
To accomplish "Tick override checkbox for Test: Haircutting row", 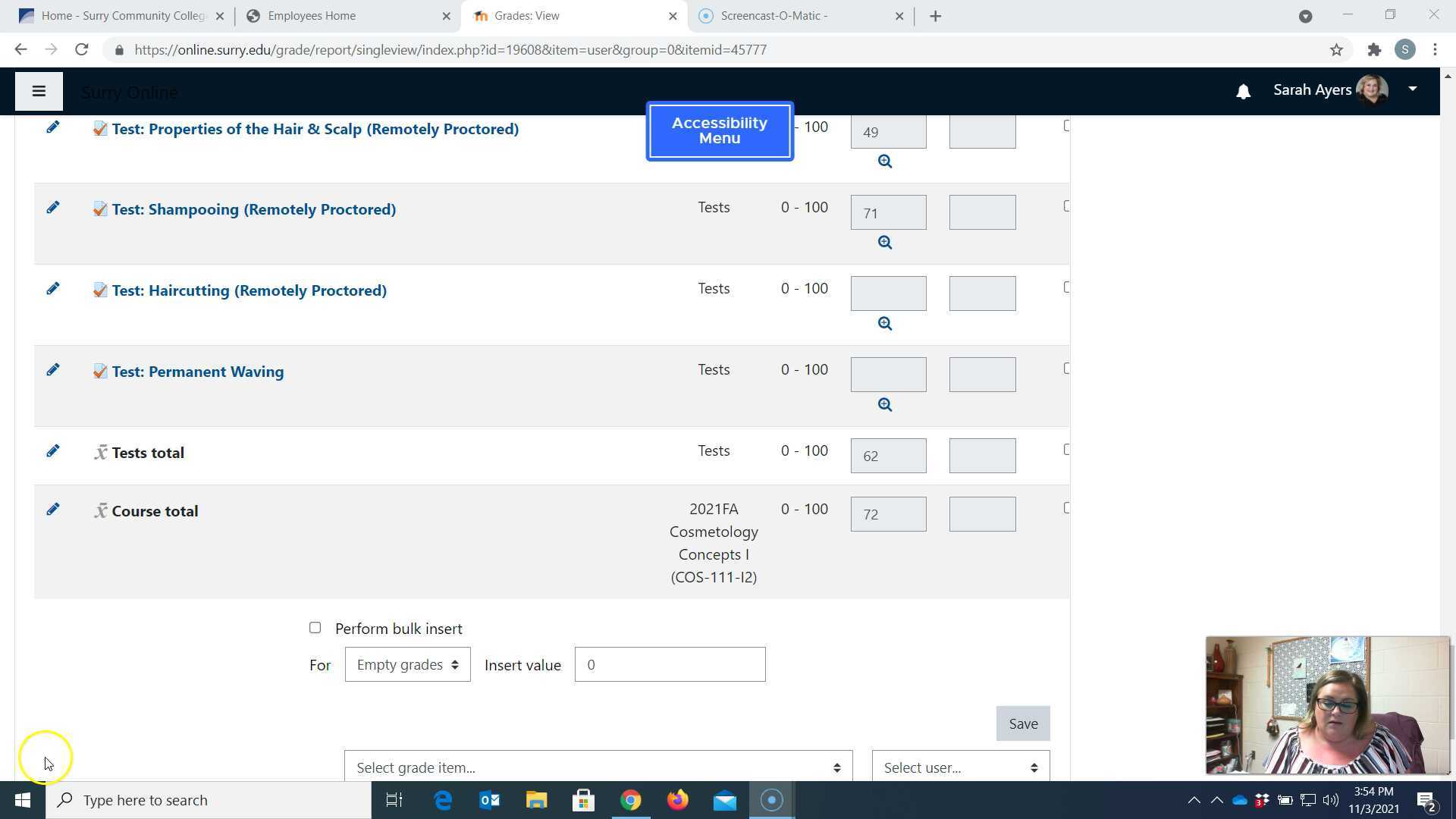I will tap(1066, 287).
